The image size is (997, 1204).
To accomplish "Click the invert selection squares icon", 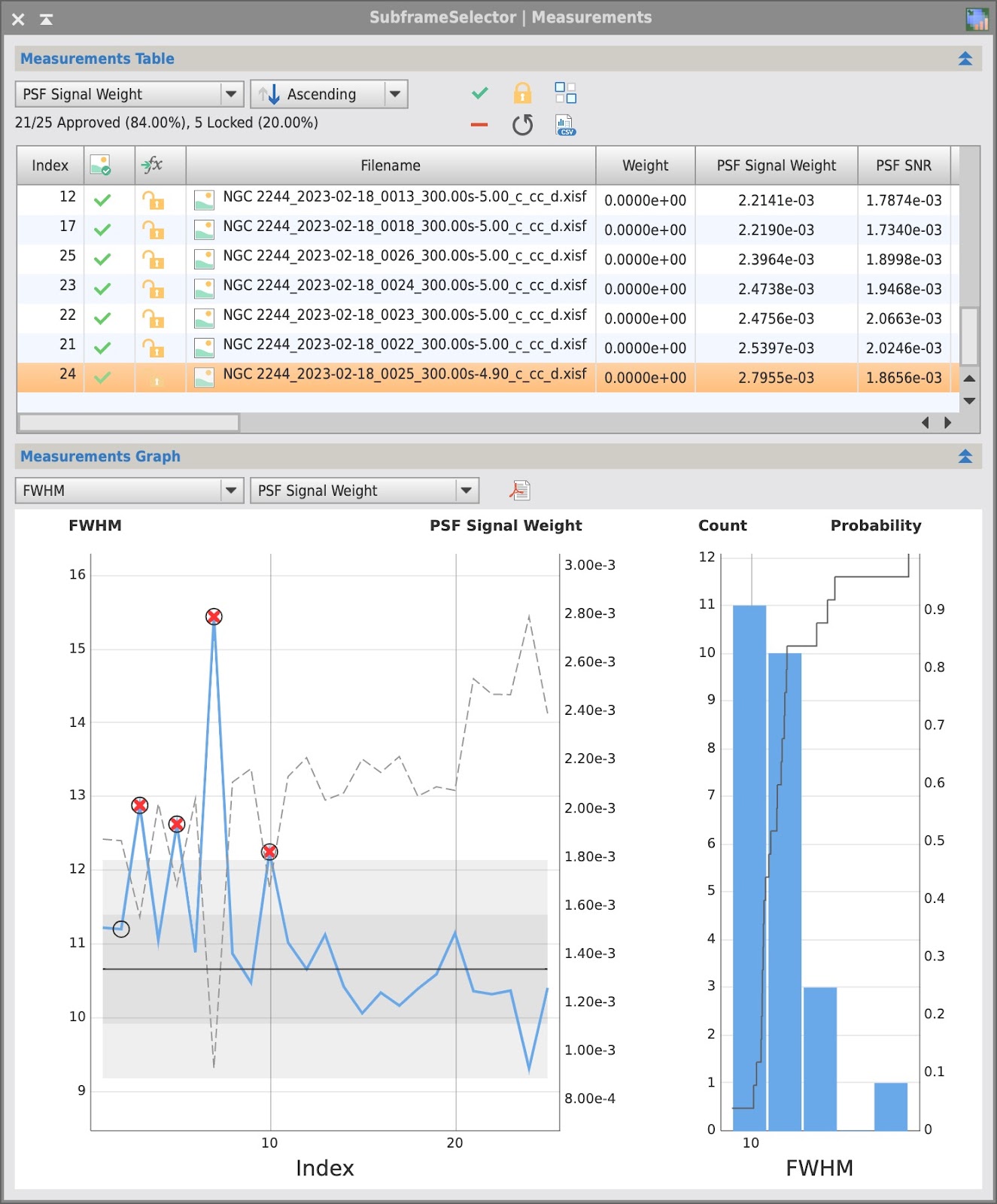I will tap(565, 93).
